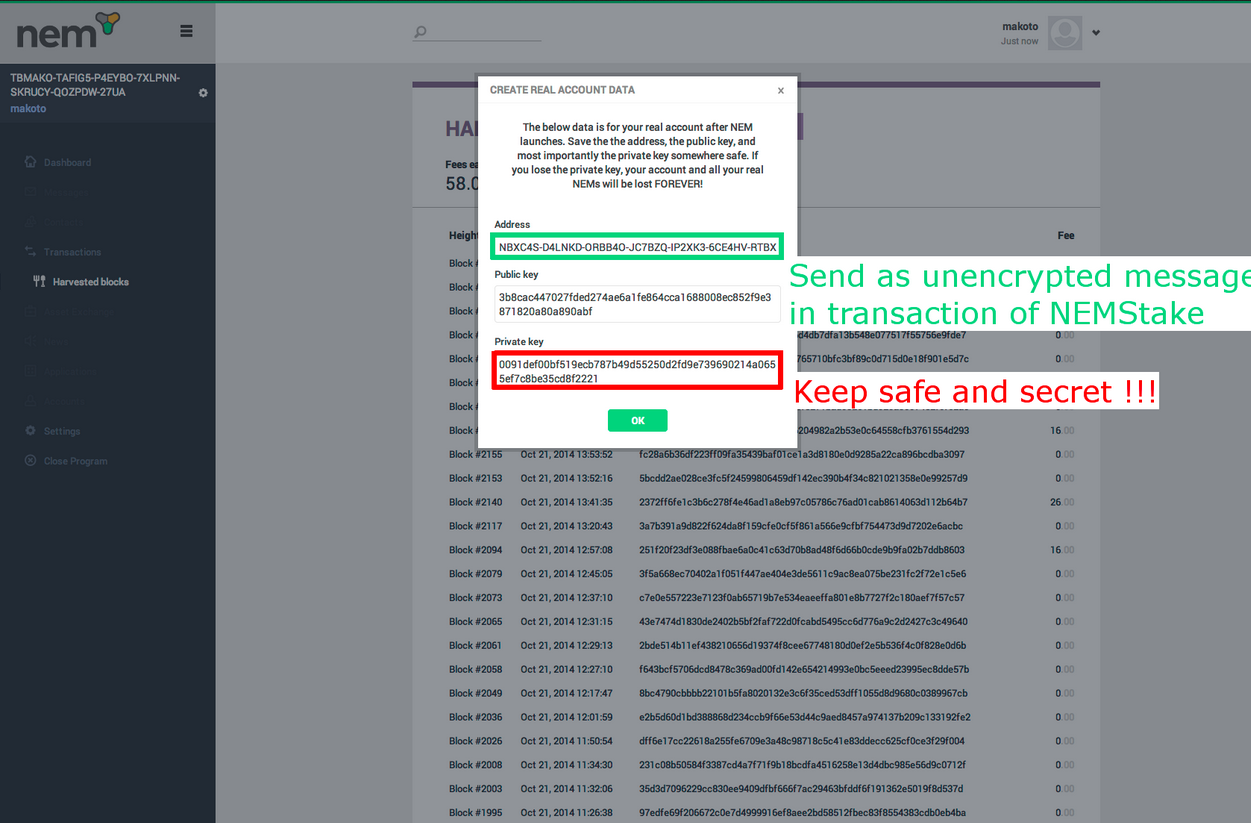Click date "Oct 21, 2014 12:57:08"
The height and width of the screenshot is (823, 1251).
[x=566, y=550]
